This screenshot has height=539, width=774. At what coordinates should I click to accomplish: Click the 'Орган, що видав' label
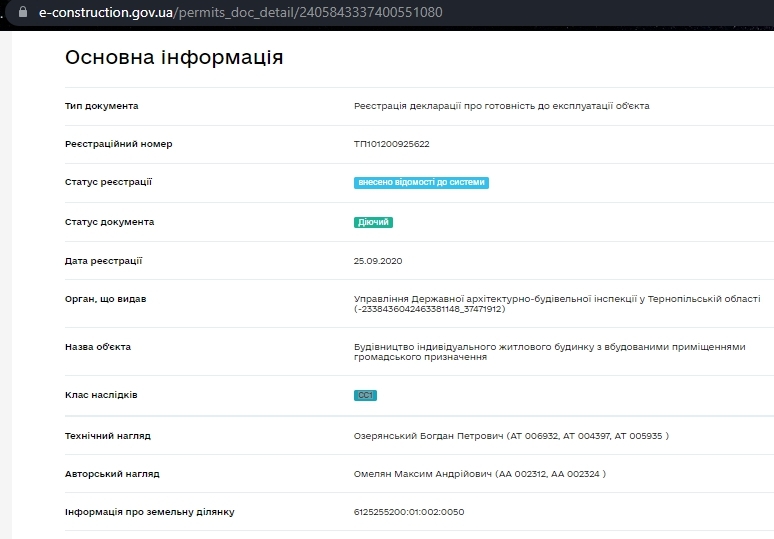(105, 299)
